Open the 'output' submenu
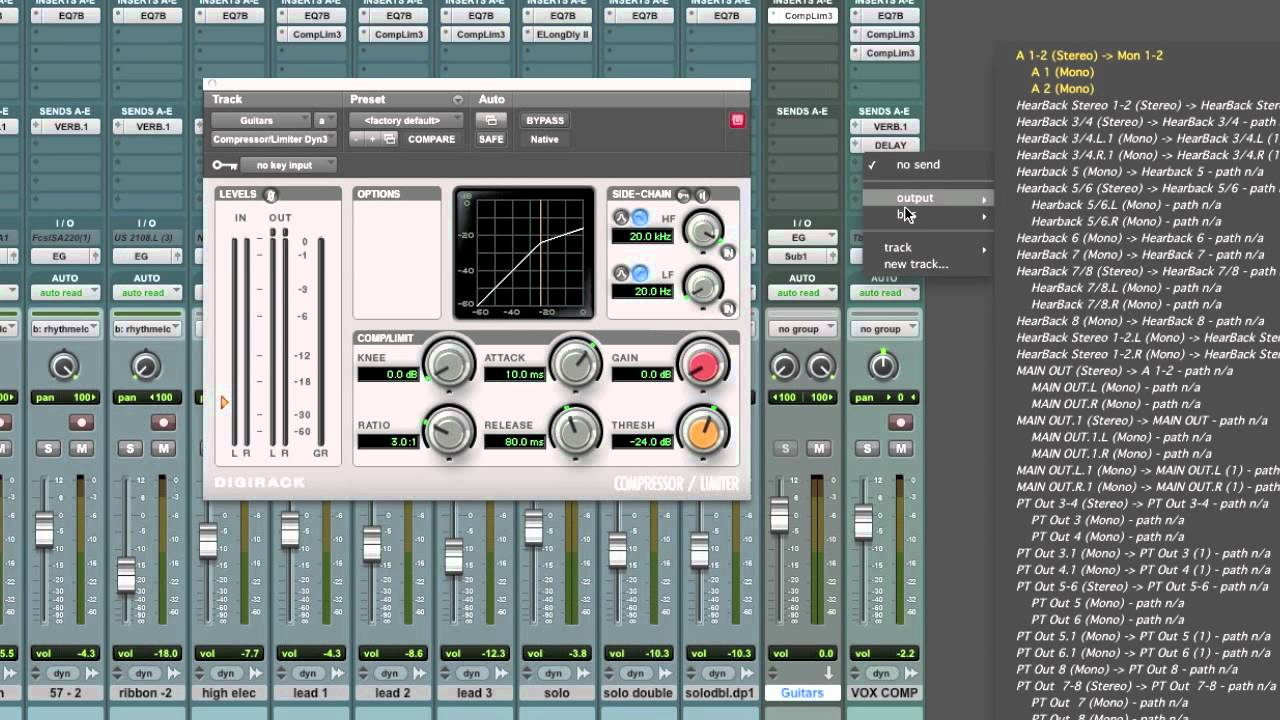This screenshot has width=1280, height=720. [x=928, y=198]
